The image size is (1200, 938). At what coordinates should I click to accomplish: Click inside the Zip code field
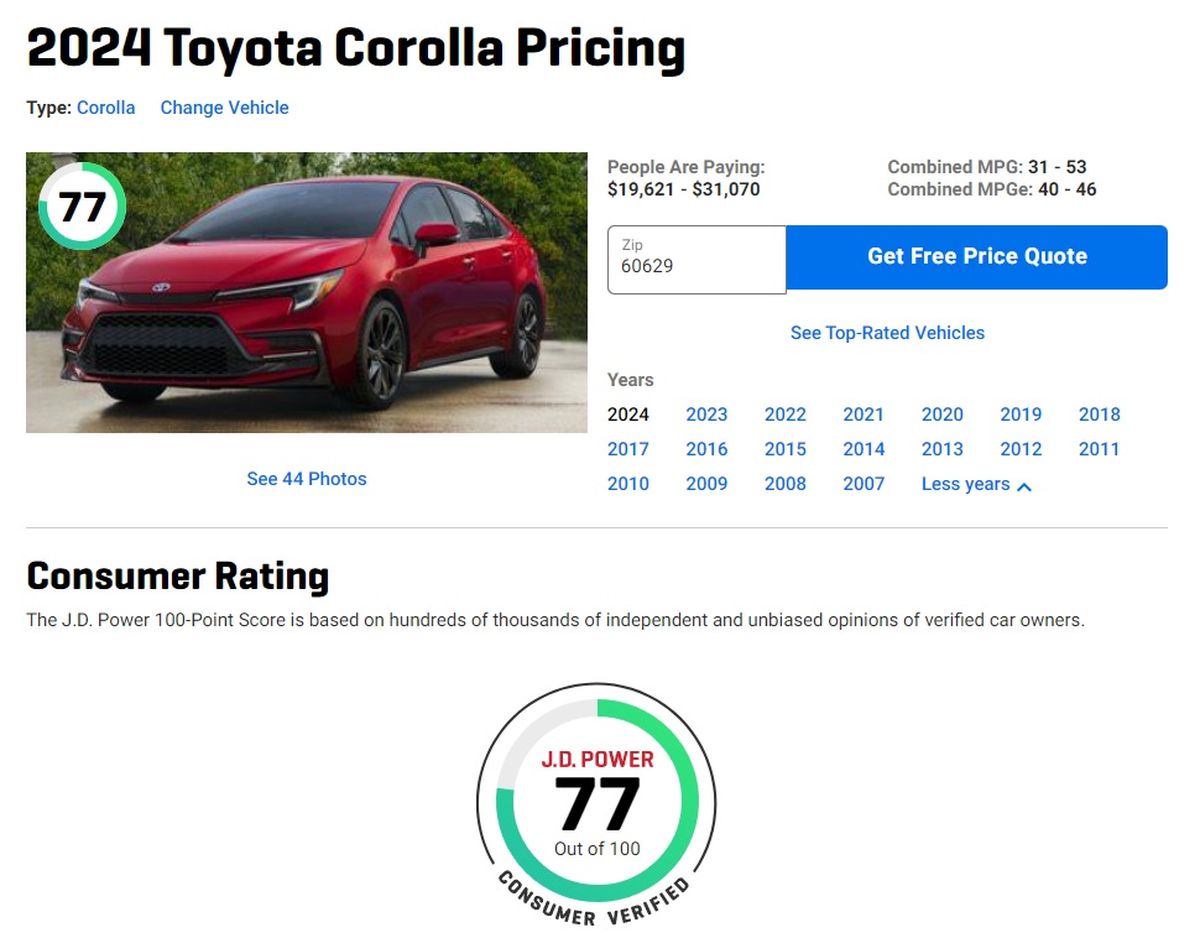(x=696, y=265)
